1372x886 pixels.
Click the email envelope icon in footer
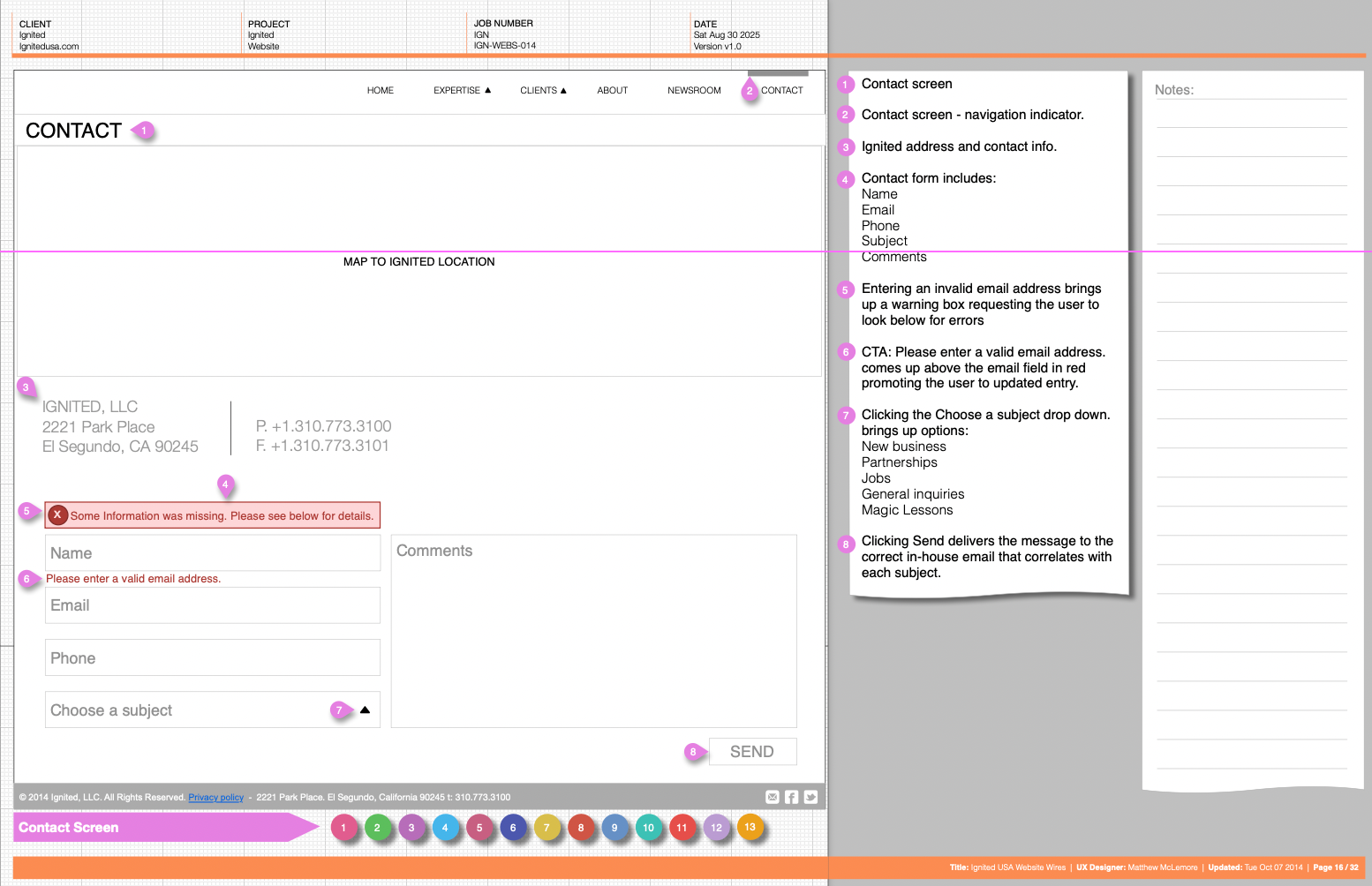(x=773, y=797)
